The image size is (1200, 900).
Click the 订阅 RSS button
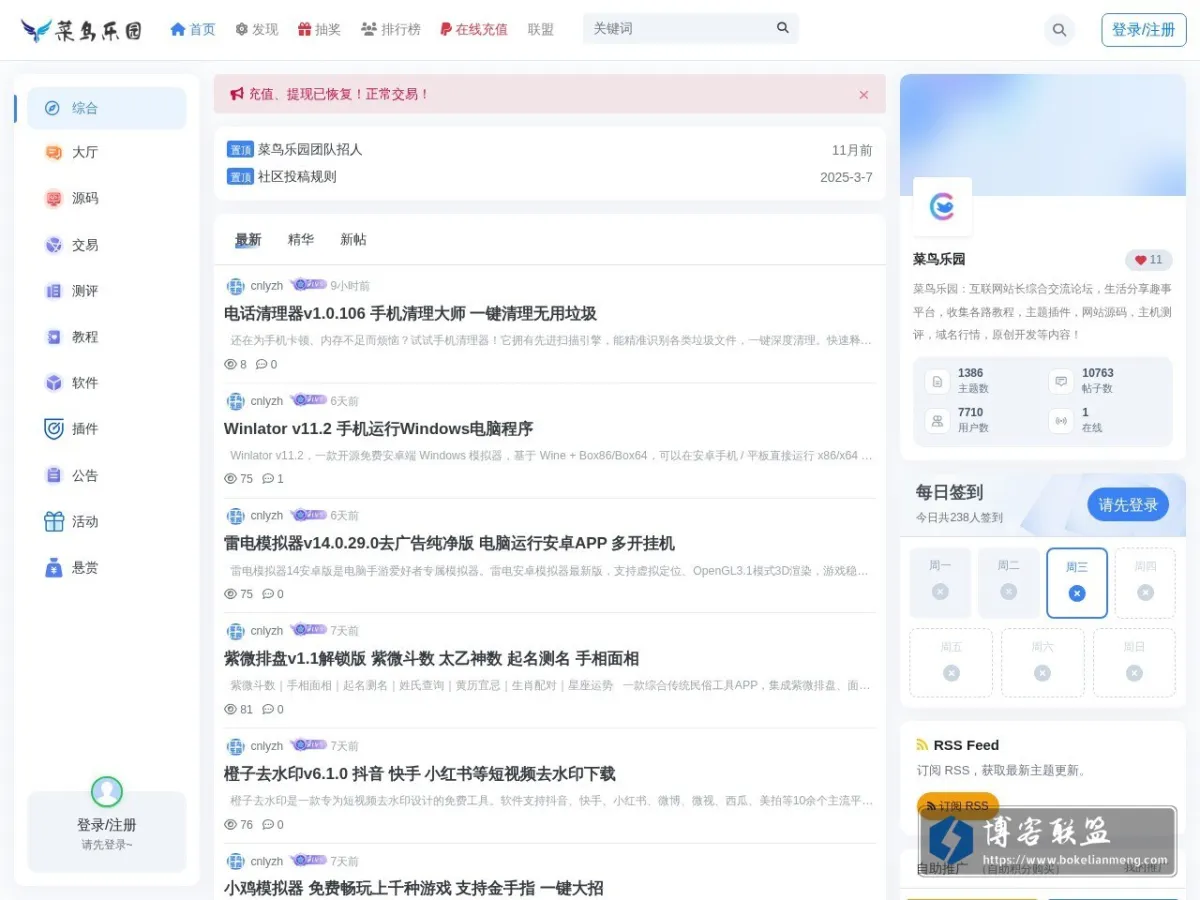(957, 806)
